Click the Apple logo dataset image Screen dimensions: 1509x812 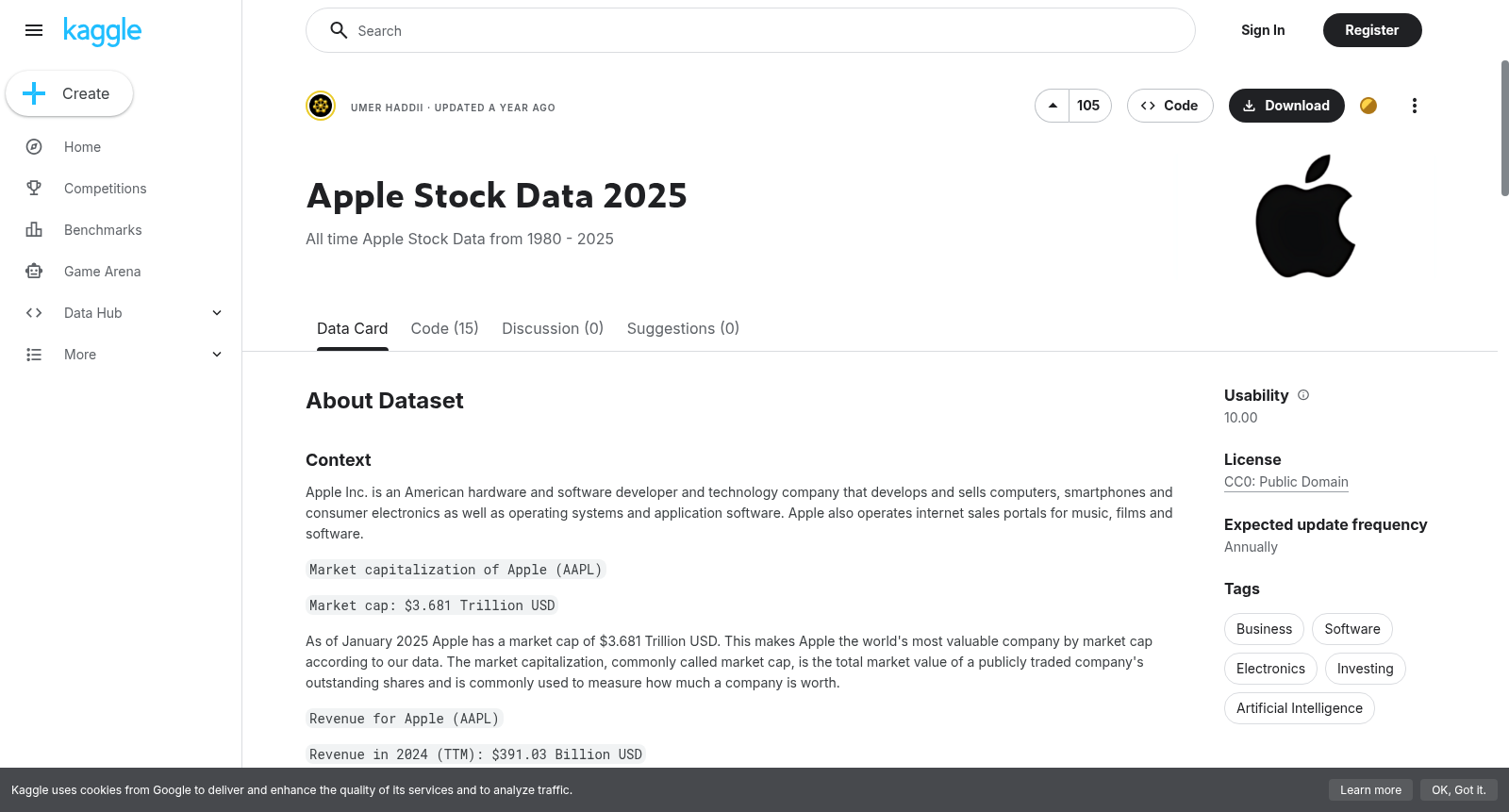[1305, 216]
